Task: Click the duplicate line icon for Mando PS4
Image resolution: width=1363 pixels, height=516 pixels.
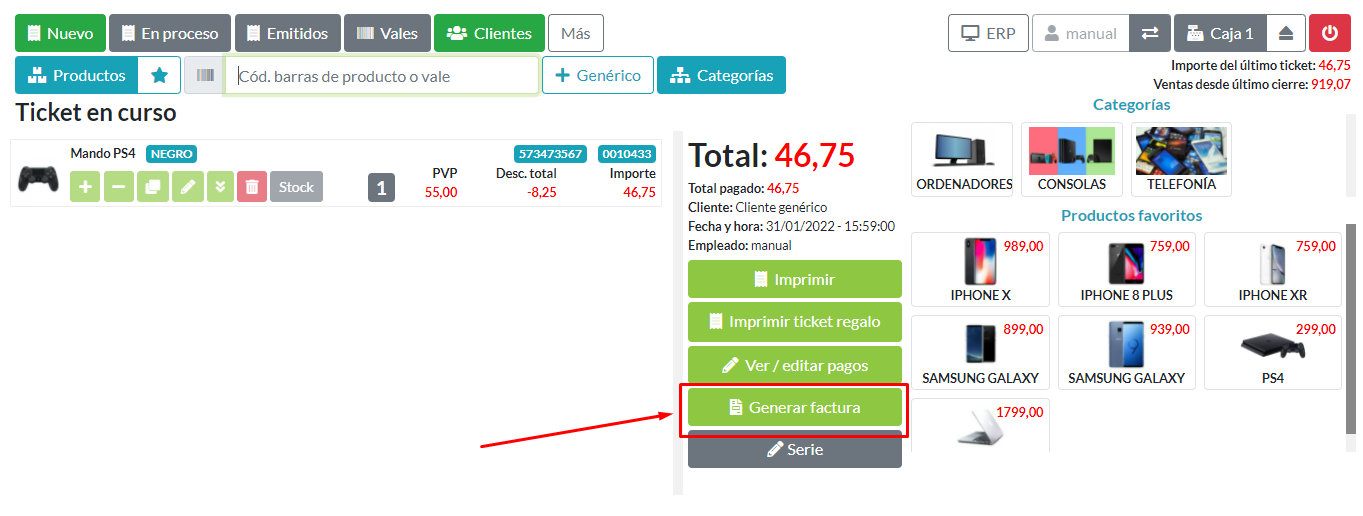Action: [152, 187]
